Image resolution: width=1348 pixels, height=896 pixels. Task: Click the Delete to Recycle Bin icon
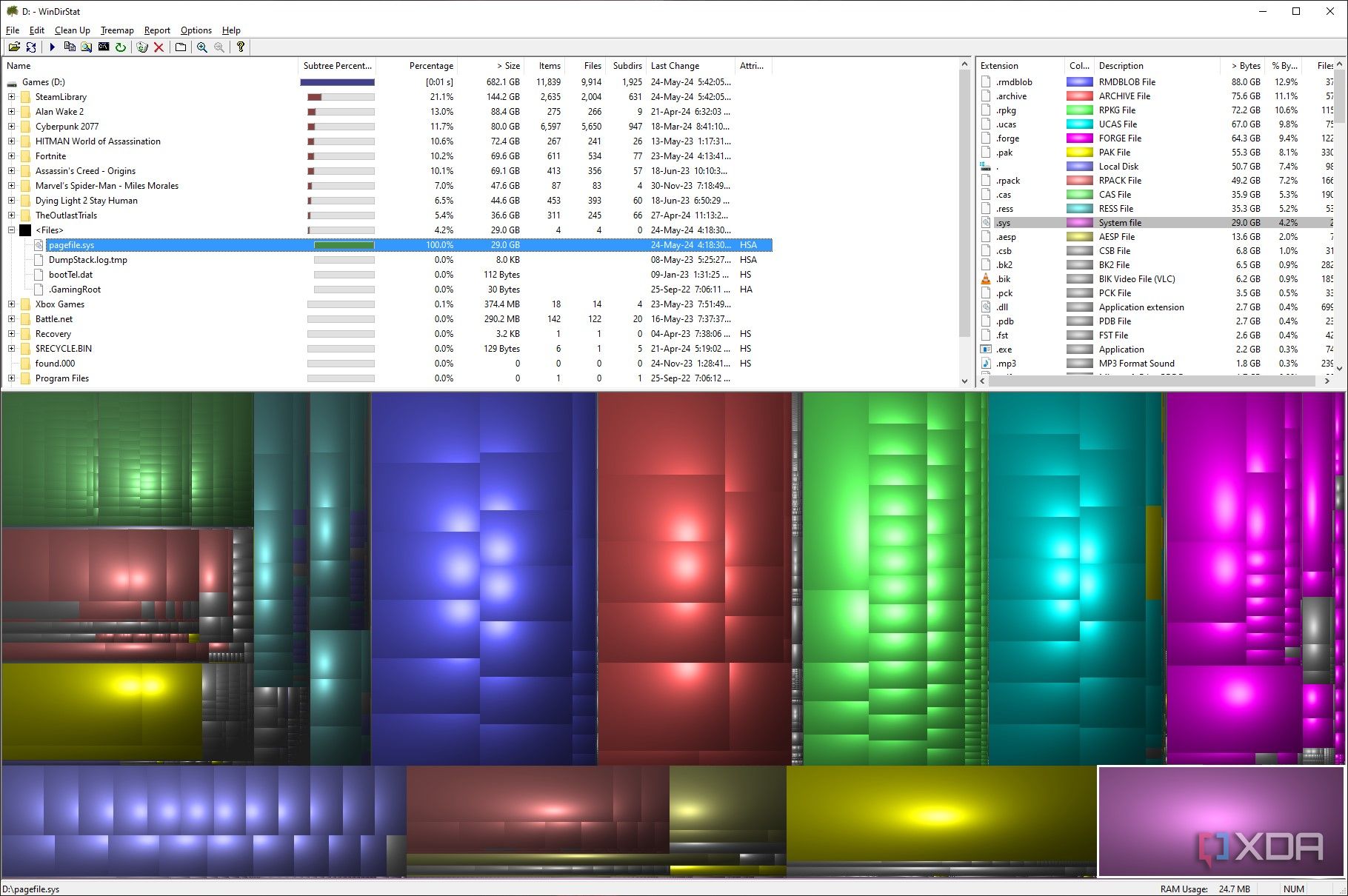pyautogui.click(x=142, y=47)
